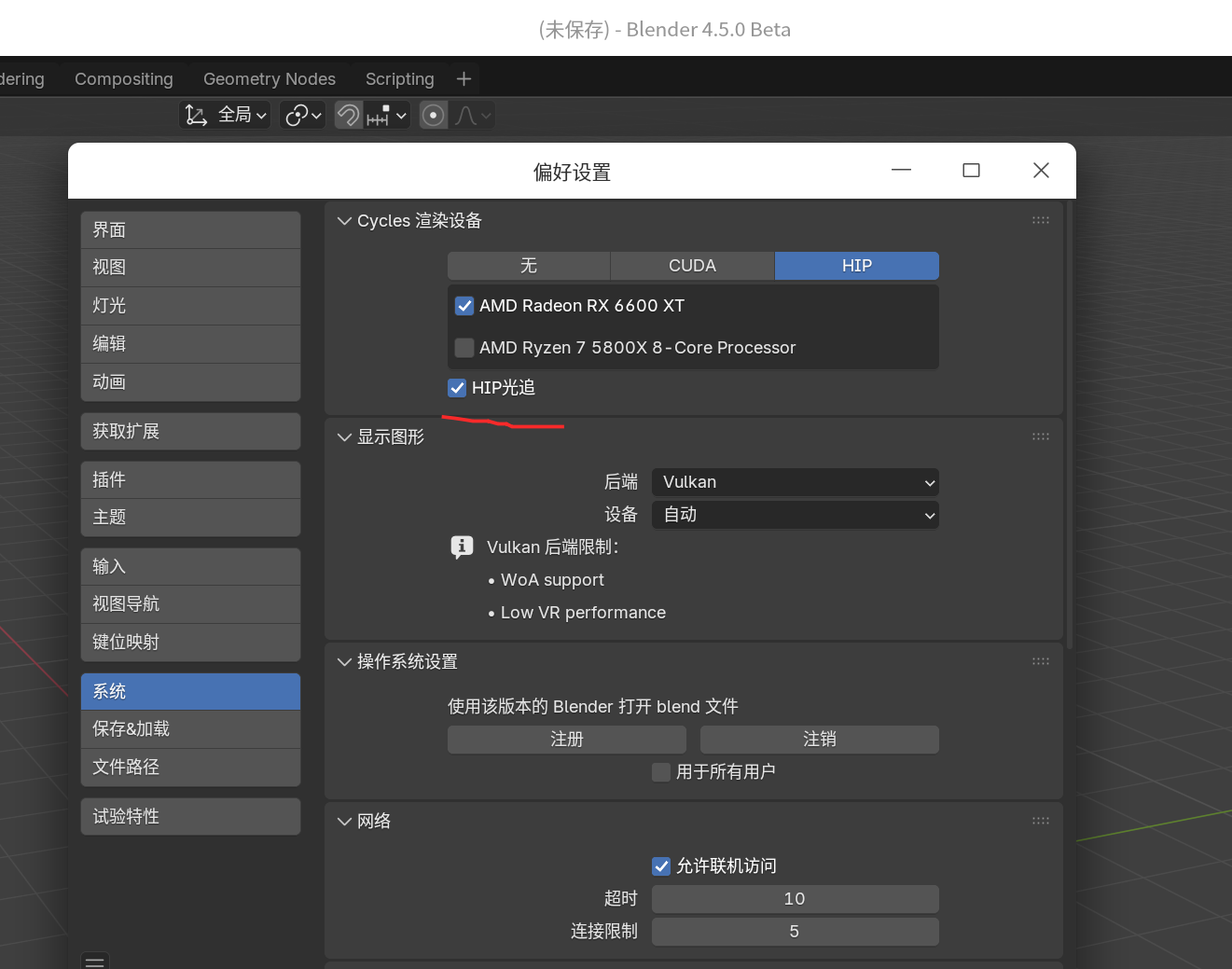Select the CUDA render device tab
This screenshot has width=1232, height=969.
click(692, 266)
